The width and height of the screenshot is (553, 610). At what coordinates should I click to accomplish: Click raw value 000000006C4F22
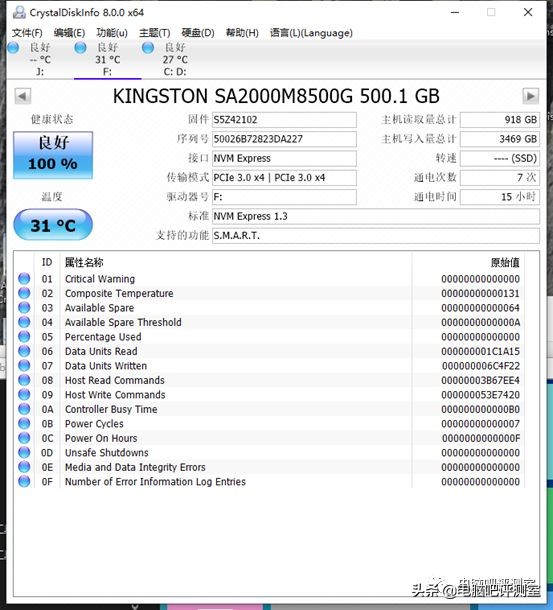pos(481,366)
